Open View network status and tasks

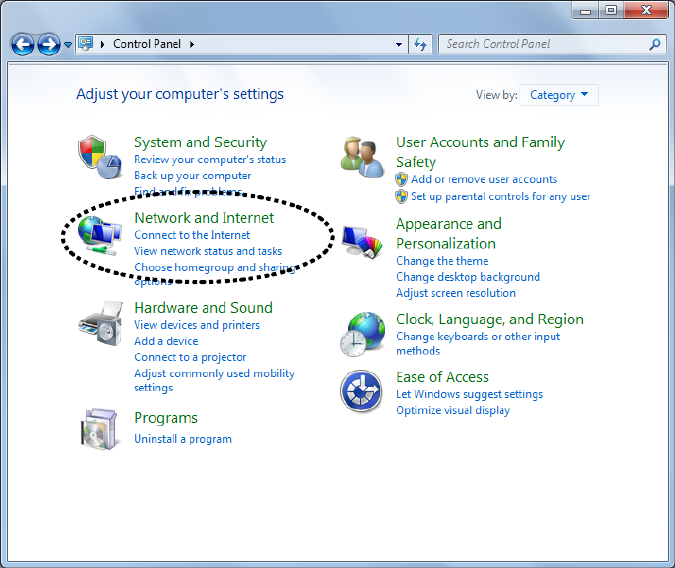[208, 251]
